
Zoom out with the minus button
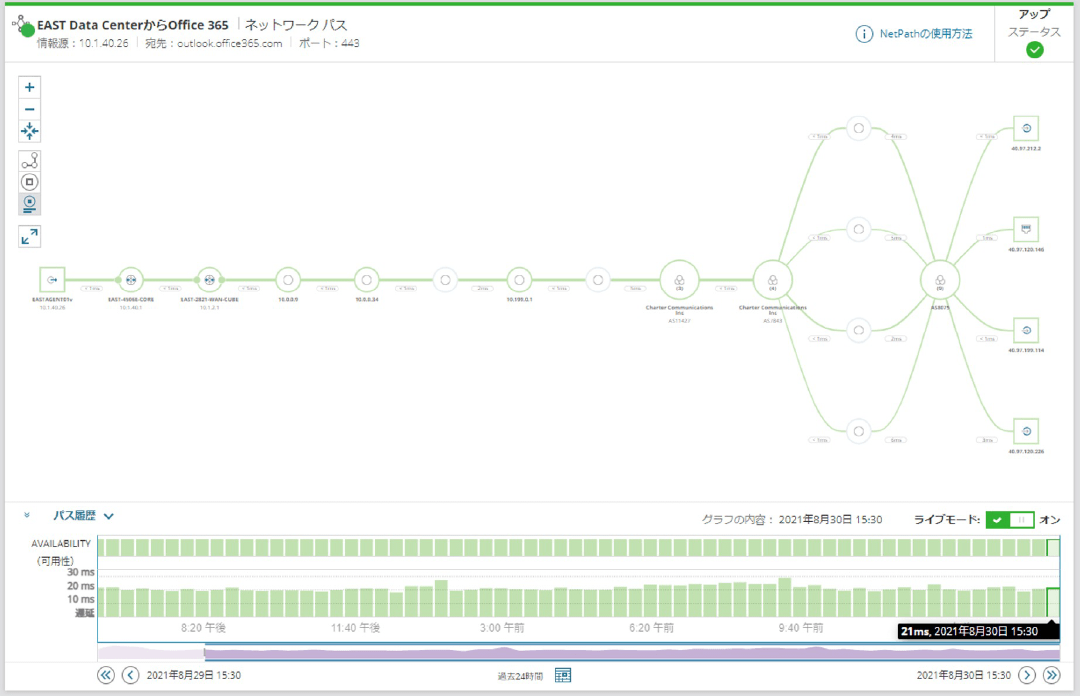click(29, 110)
